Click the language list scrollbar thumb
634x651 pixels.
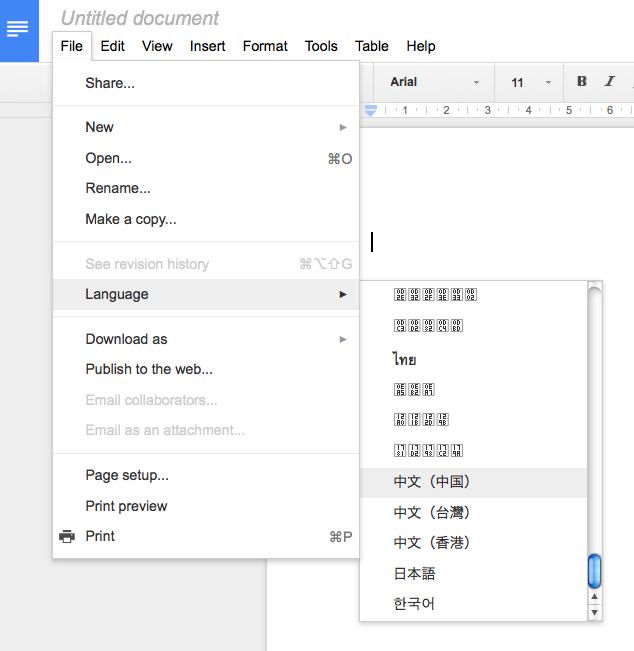tap(595, 571)
